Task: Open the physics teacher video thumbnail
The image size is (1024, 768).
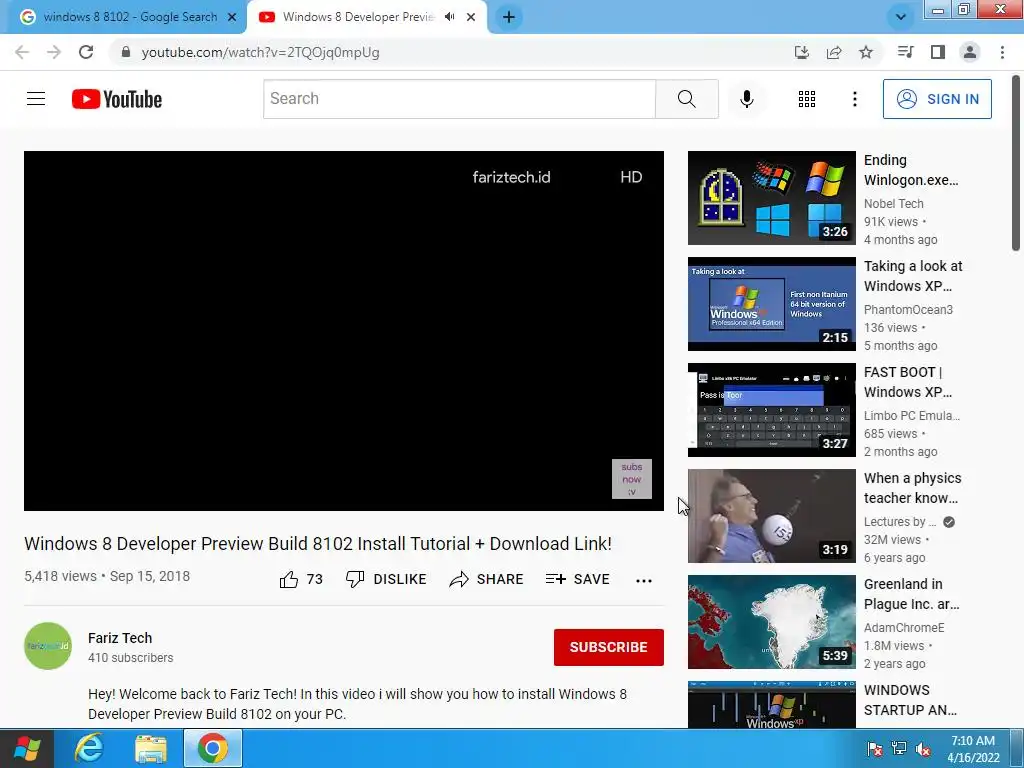Action: (x=771, y=516)
